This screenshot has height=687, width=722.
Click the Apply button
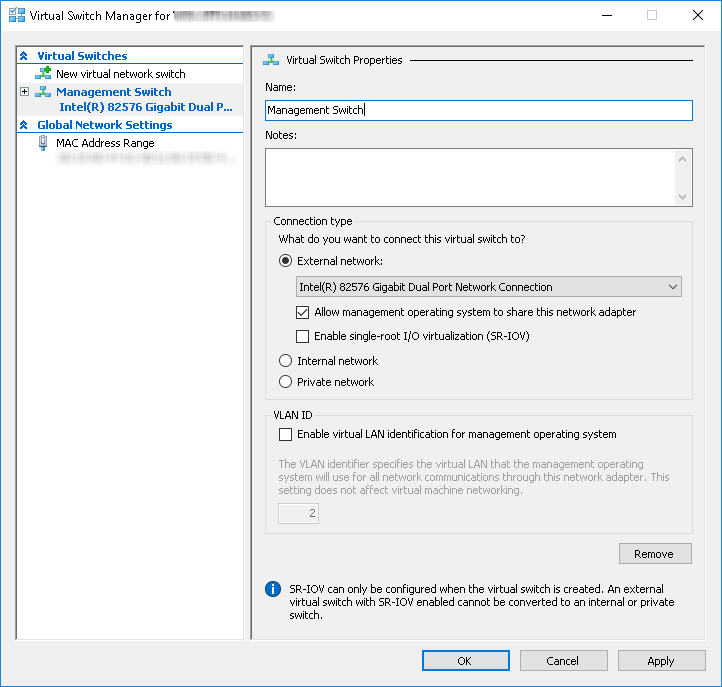[x=661, y=661]
